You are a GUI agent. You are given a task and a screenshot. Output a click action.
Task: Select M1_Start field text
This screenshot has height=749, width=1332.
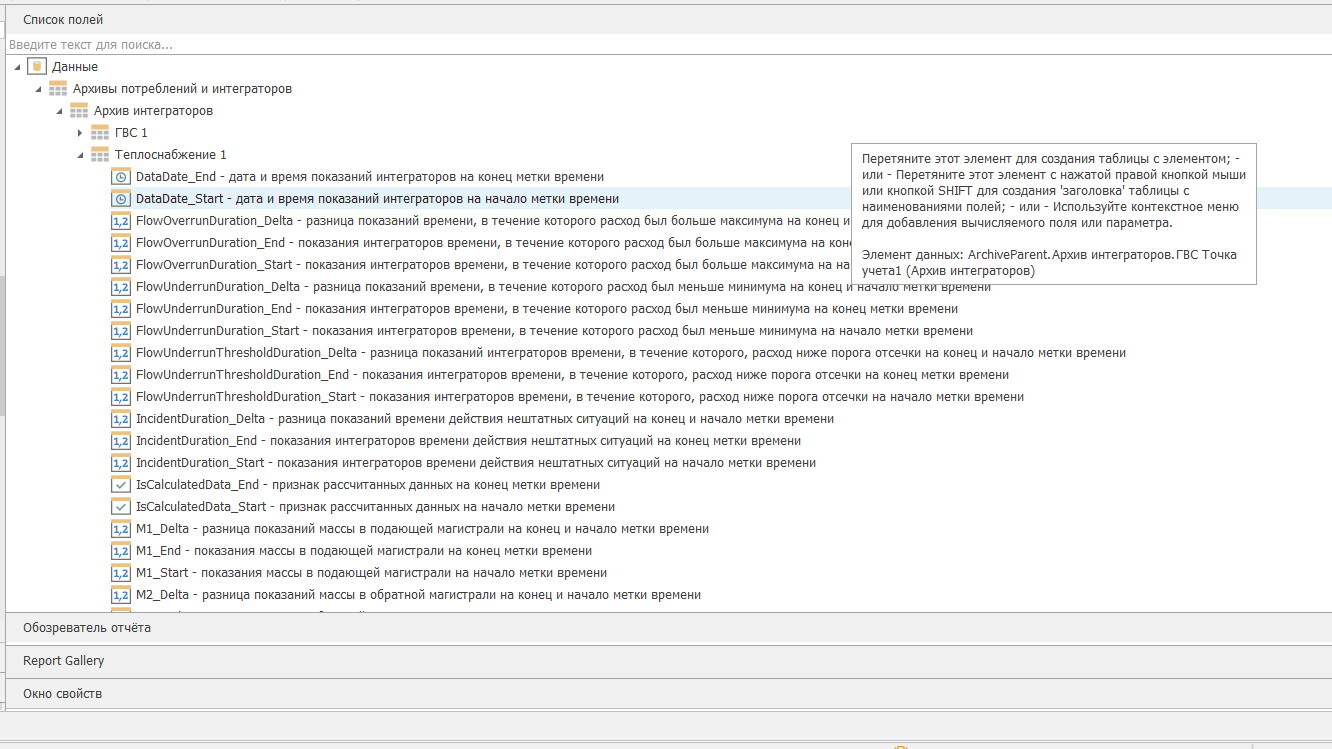coord(372,572)
